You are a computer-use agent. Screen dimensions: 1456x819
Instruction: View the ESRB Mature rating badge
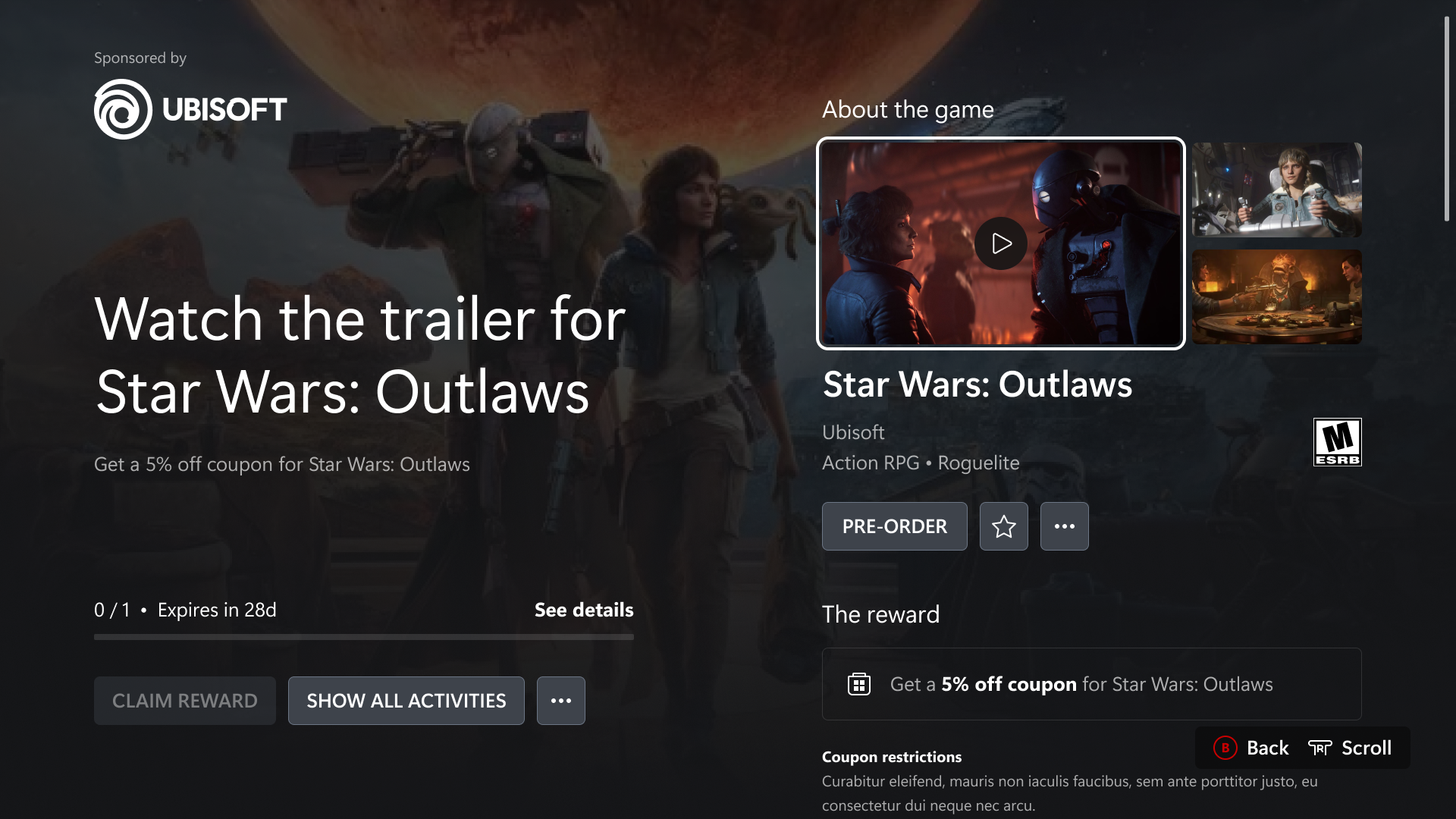point(1337,442)
